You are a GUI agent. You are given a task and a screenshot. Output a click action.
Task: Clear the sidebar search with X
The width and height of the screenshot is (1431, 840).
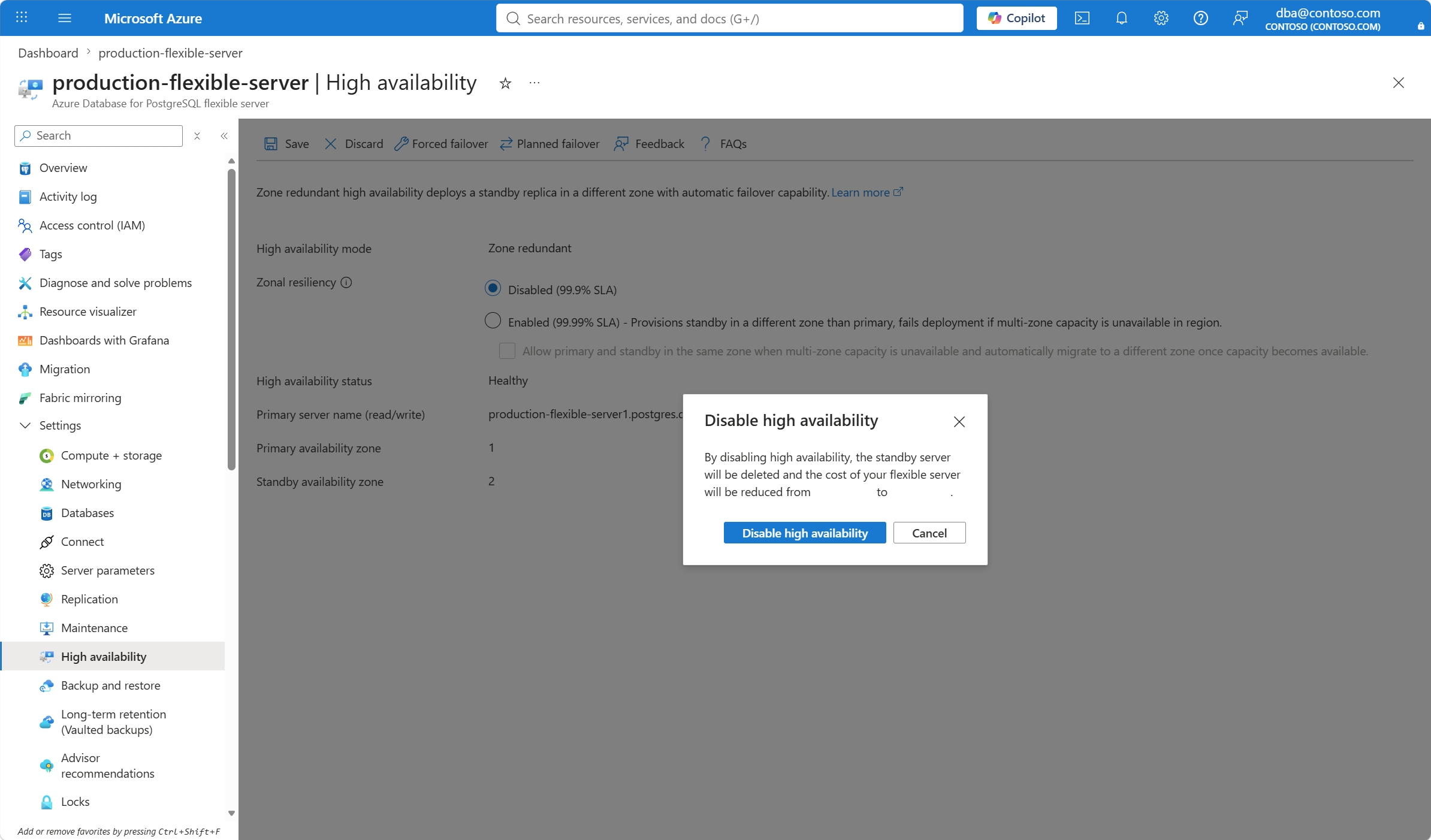tap(197, 136)
